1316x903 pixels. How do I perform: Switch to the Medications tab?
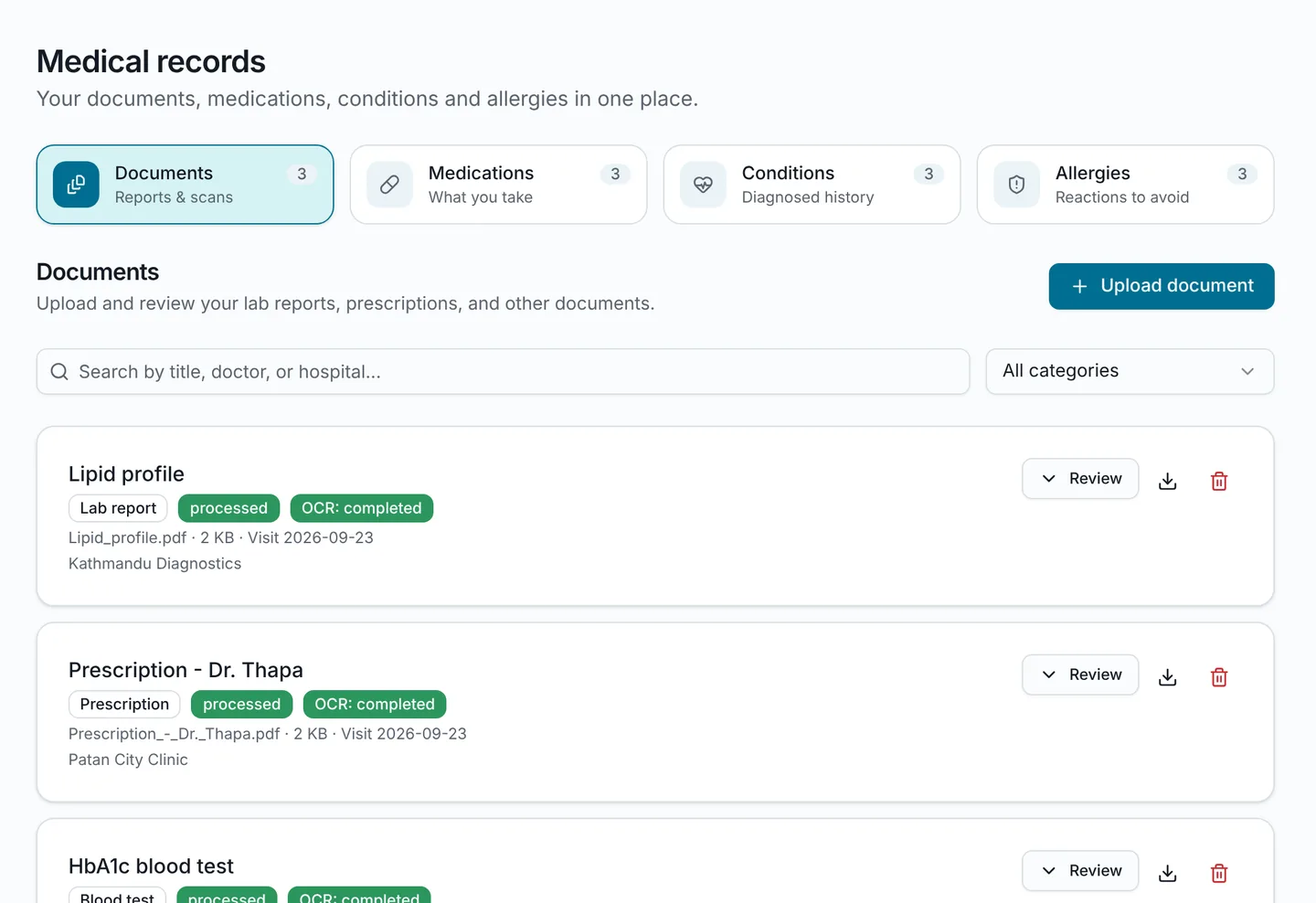498,185
